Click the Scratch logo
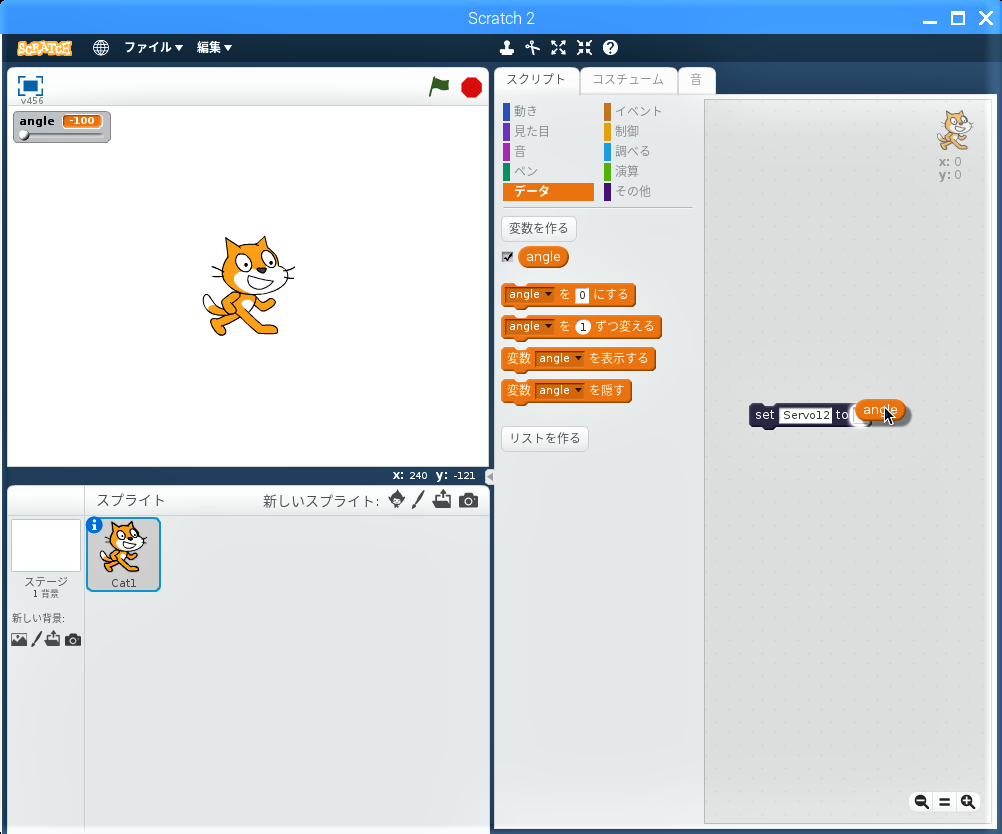Viewport: 1002px width, 834px height. tap(44, 48)
